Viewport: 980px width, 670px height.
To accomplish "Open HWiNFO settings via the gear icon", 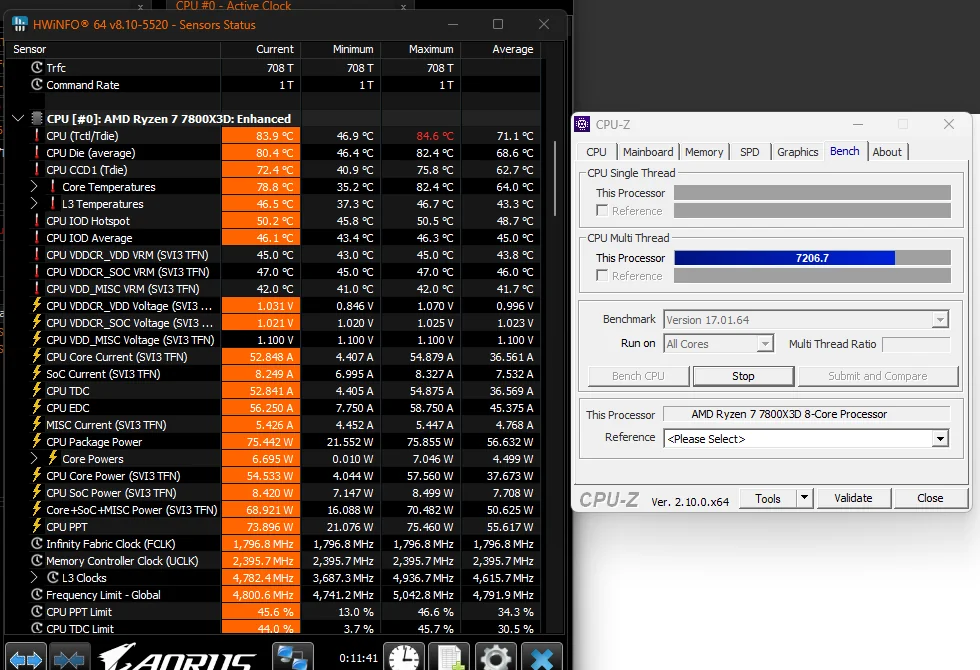I will click(x=495, y=657).
